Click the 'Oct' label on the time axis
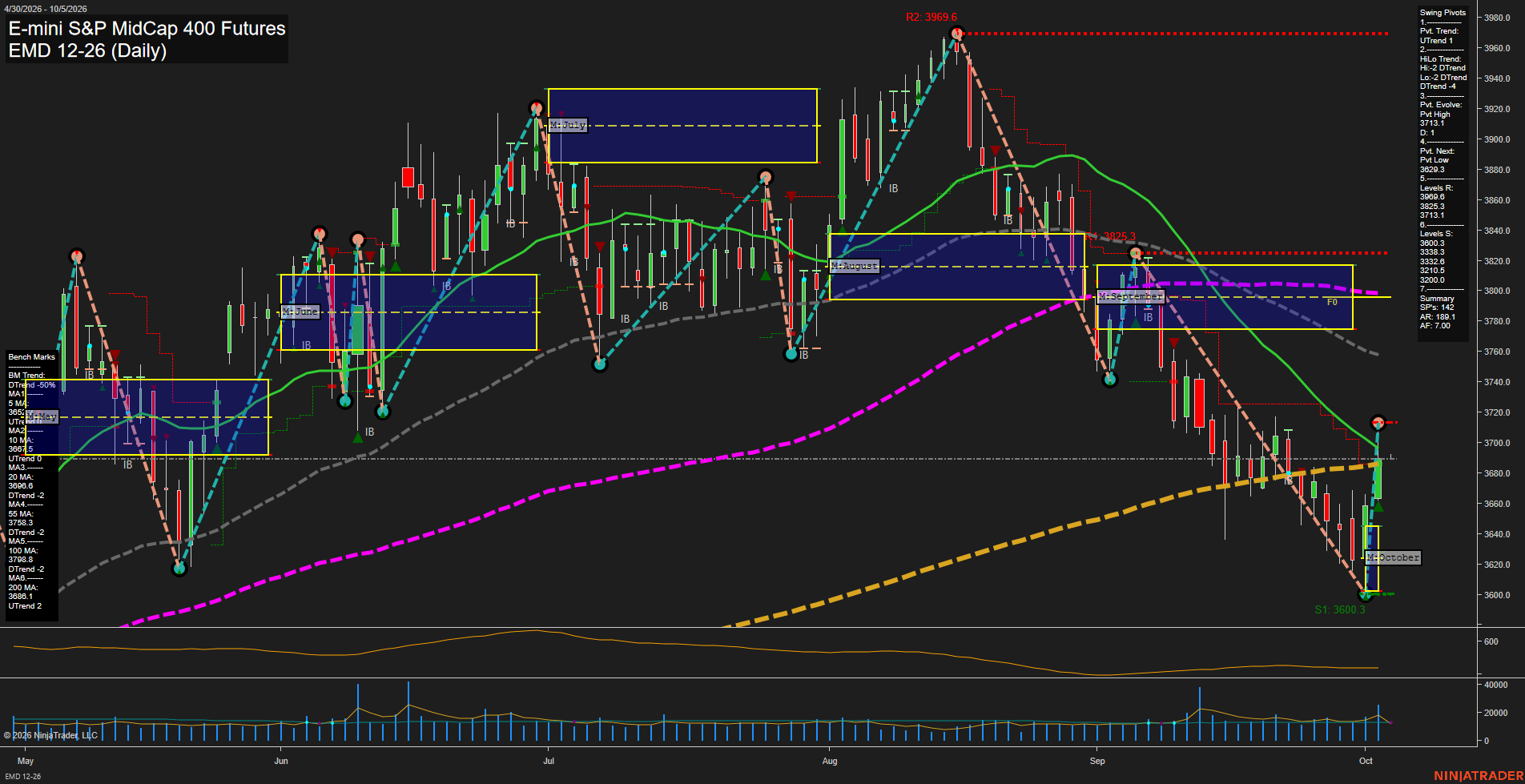 [1366, 761]
